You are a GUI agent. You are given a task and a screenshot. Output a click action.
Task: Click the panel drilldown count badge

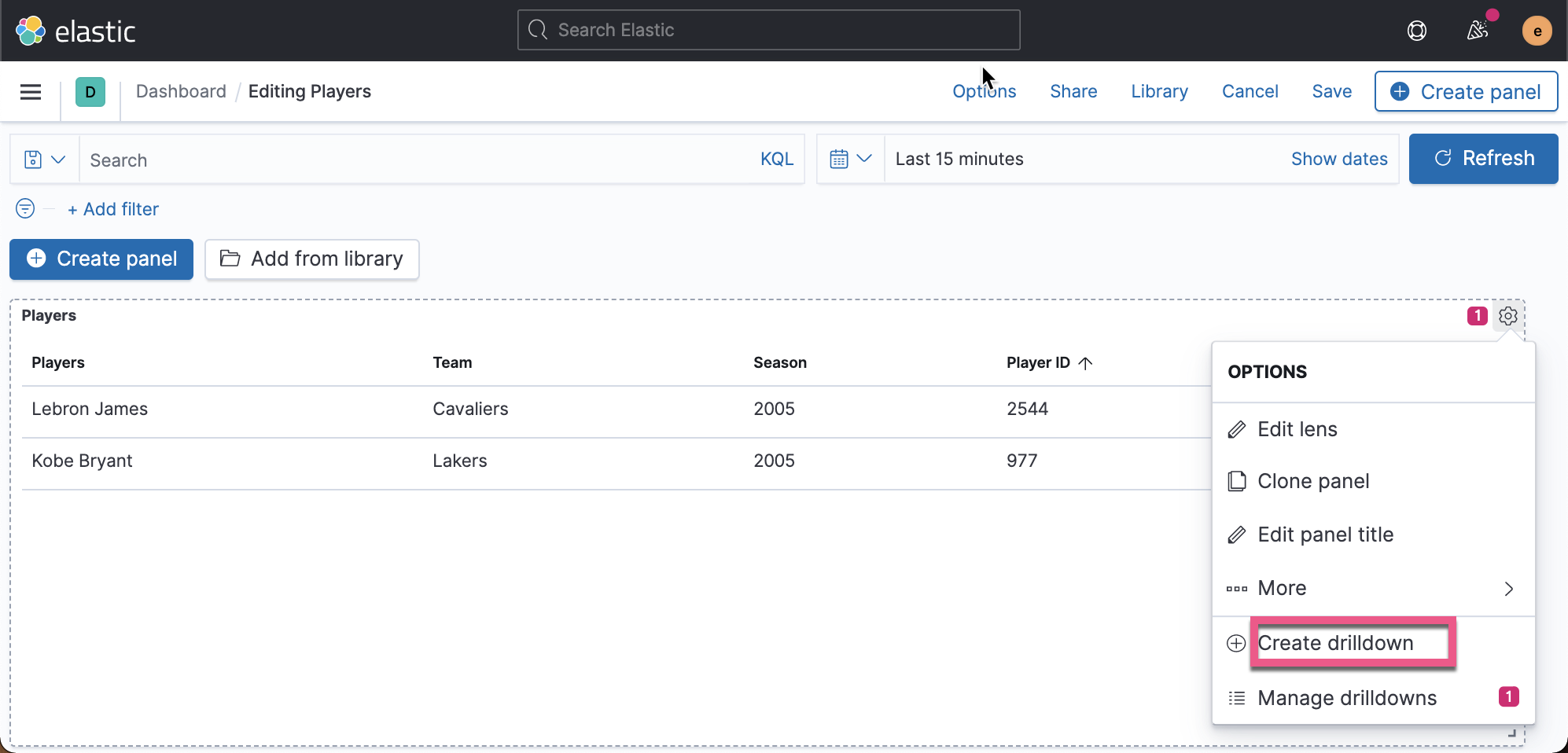[1477, 315]
